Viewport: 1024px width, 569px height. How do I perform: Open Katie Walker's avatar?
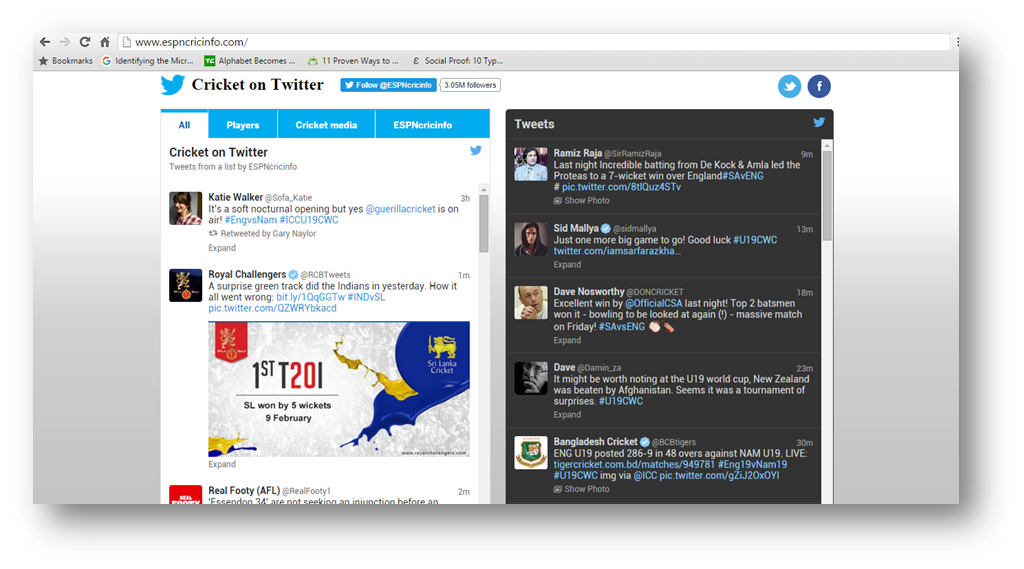[185, 208]
